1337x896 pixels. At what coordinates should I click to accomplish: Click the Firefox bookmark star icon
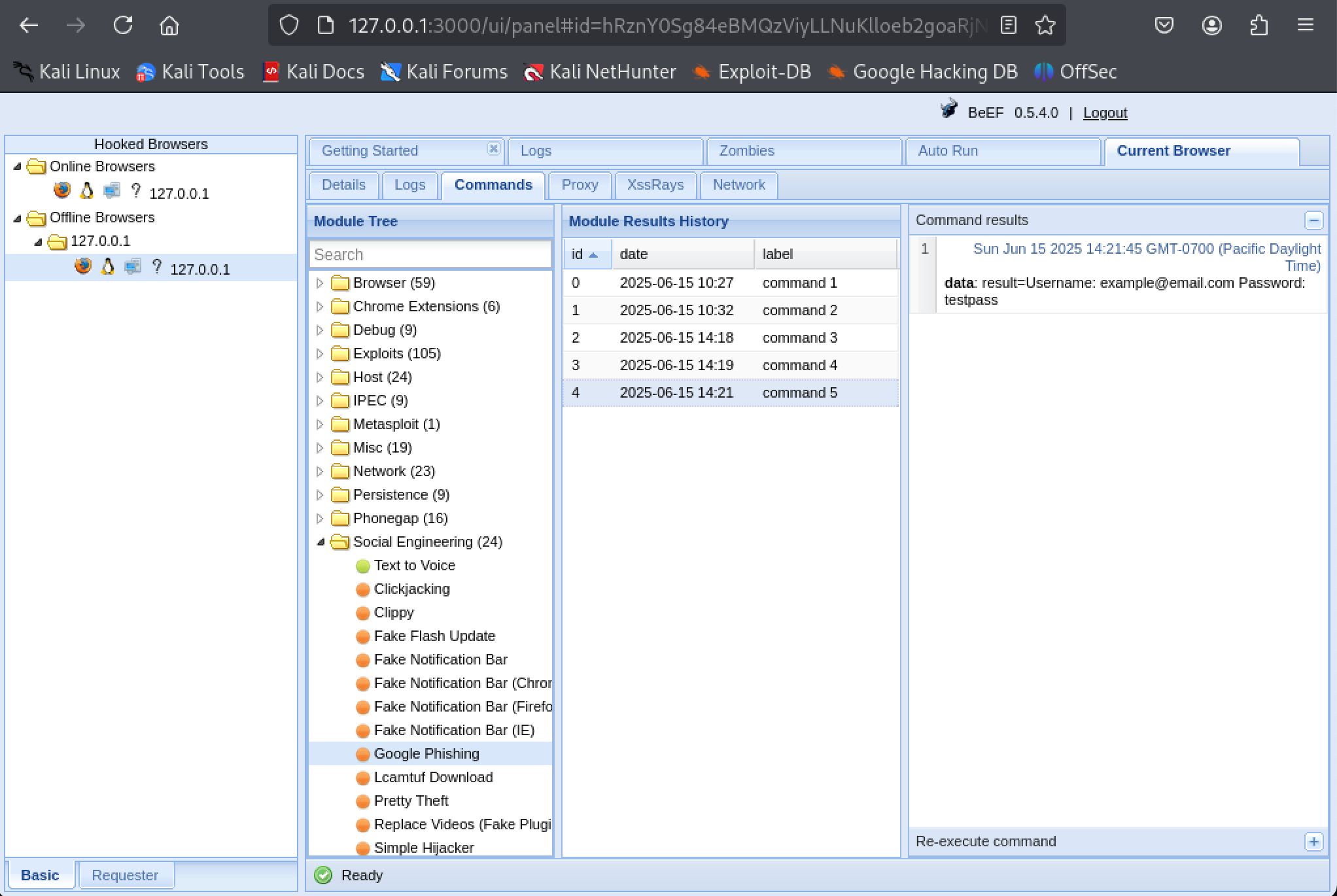coord(1045,26)
